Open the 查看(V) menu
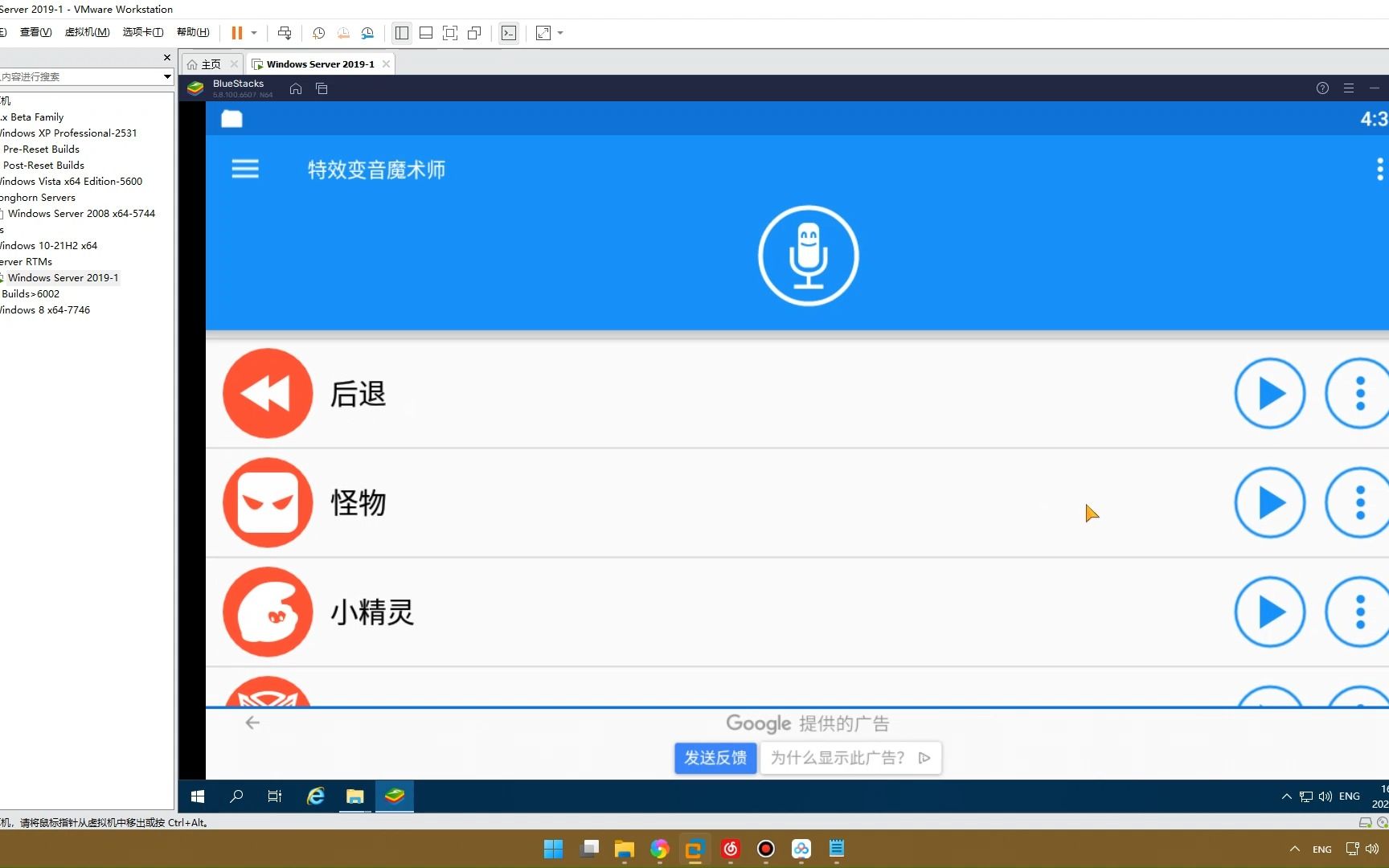Screen dimensions: 1389x868 point(35,32)
